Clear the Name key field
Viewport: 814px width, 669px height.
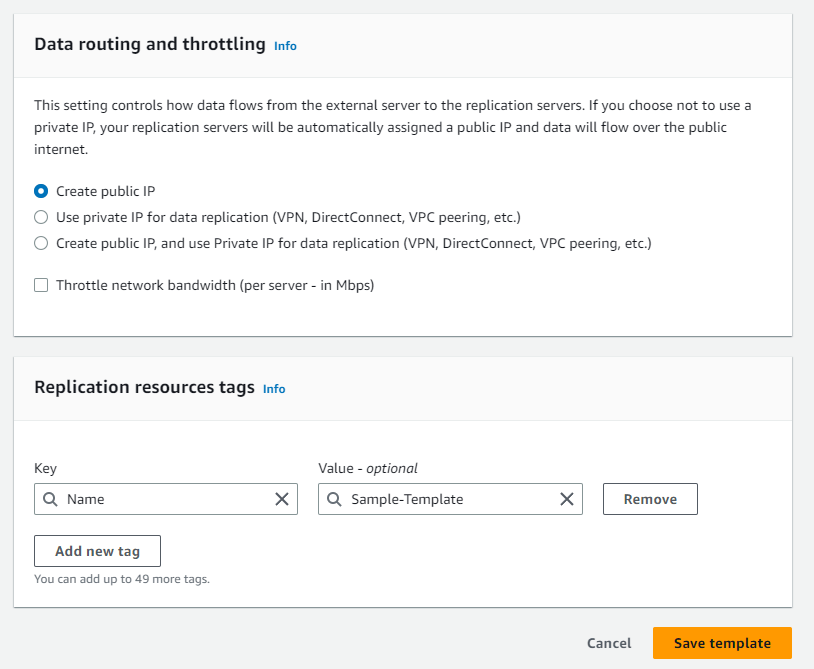[x=282, y=499]
